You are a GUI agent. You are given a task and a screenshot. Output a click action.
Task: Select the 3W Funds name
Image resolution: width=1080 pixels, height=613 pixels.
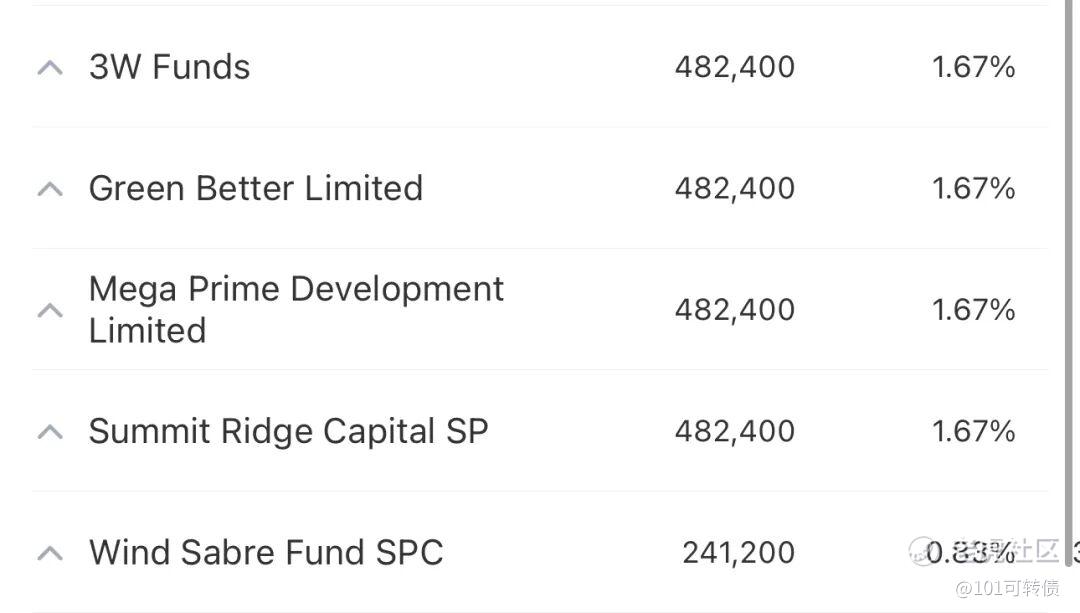[169, 67]
